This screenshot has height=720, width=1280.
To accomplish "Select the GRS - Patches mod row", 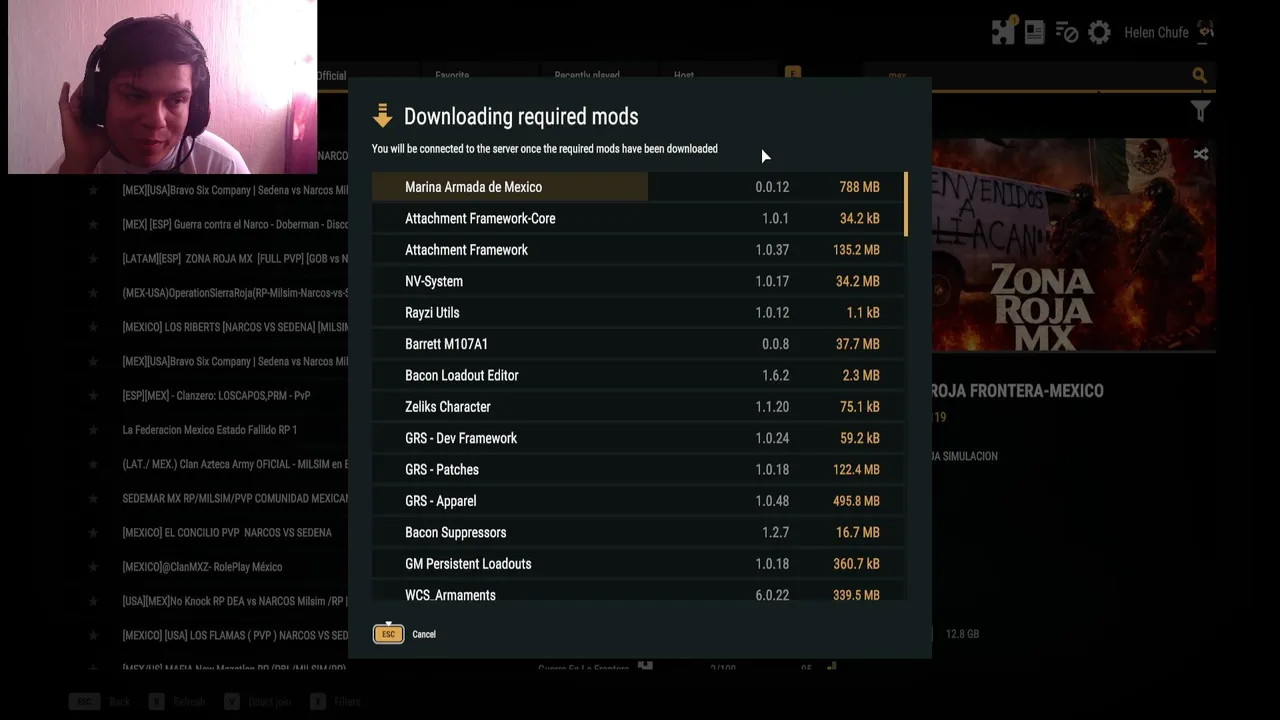I will [638, 470].
